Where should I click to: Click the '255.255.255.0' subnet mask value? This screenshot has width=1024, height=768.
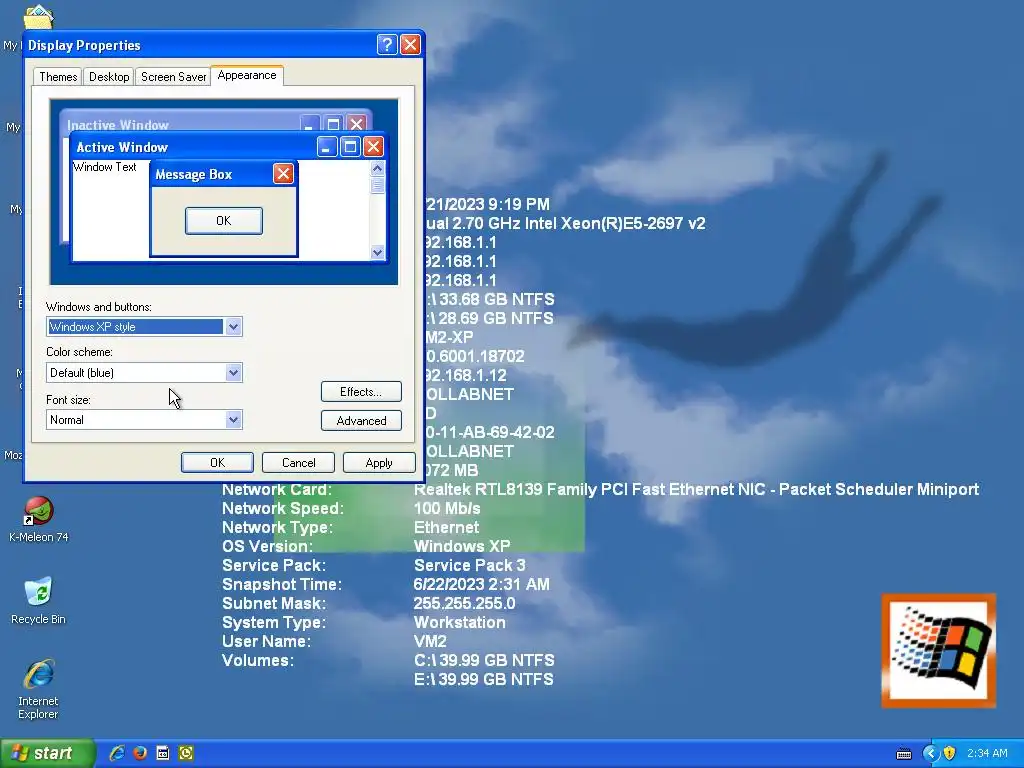tap(464, 603)
